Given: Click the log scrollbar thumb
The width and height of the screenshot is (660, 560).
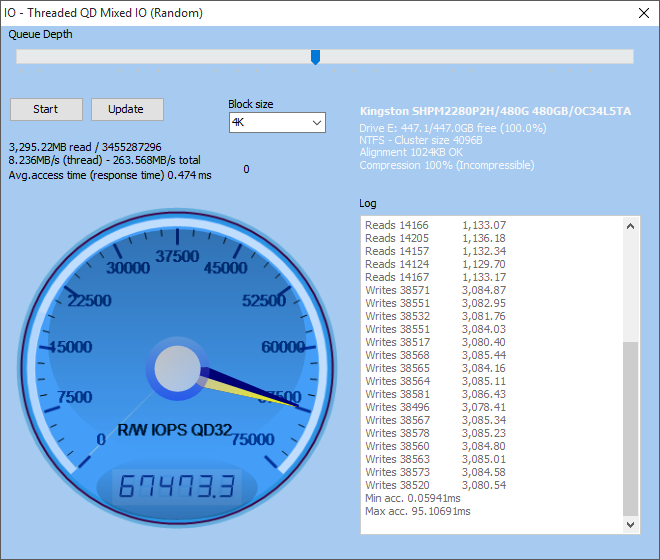Looking at the screenshot, I should coord(630,429).
